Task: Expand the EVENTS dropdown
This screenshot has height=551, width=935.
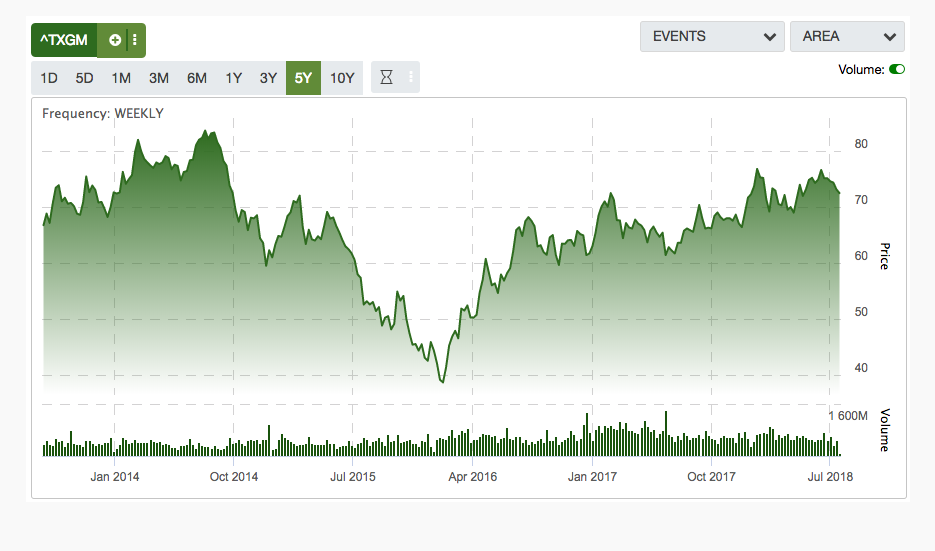Action: [x=712, y=37]
